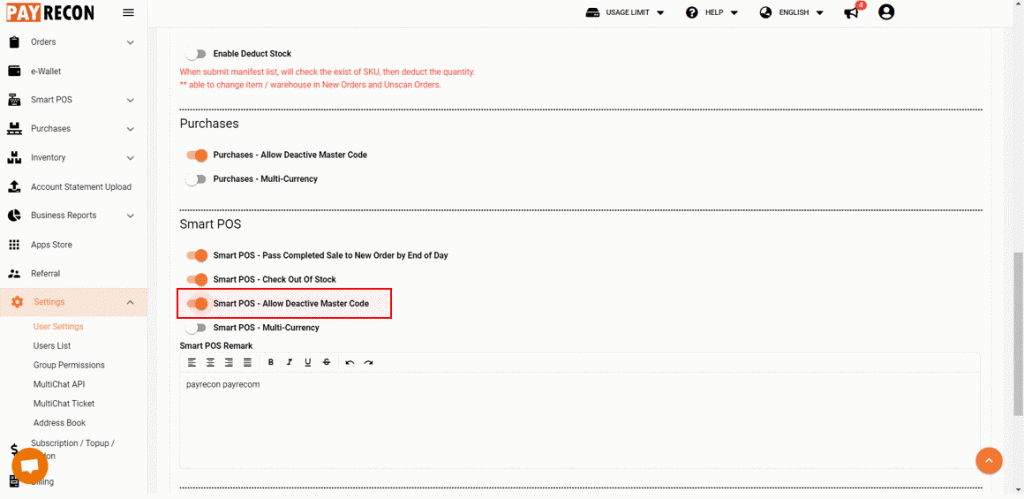The width and height of the screenshot is (1024, 499).
Task: Align remark text right
Action: [x=229, y=362]
